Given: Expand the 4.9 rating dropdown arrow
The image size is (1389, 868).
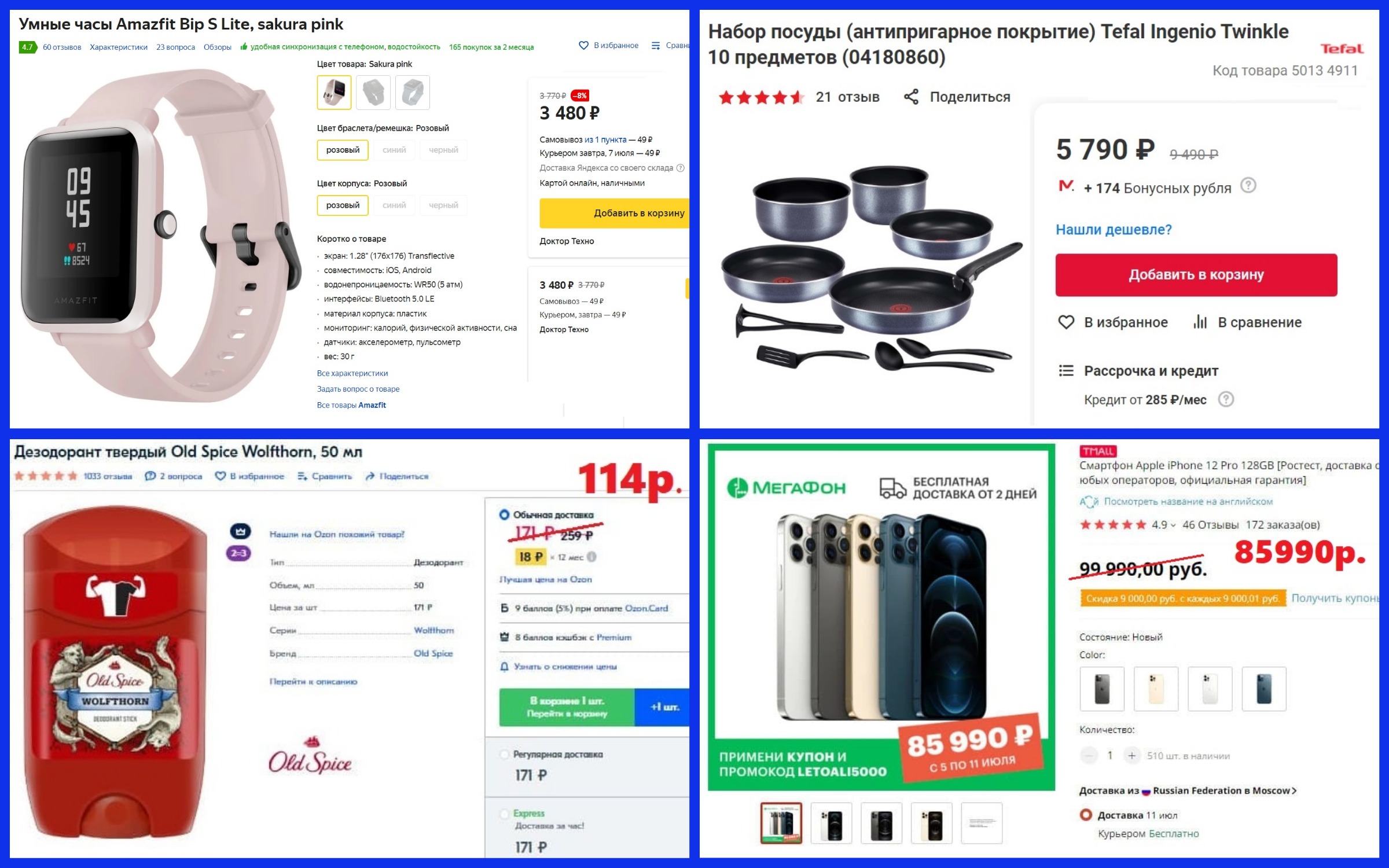Looking at the screenshot, I should pyautogui.click(x=1173, y=525).
